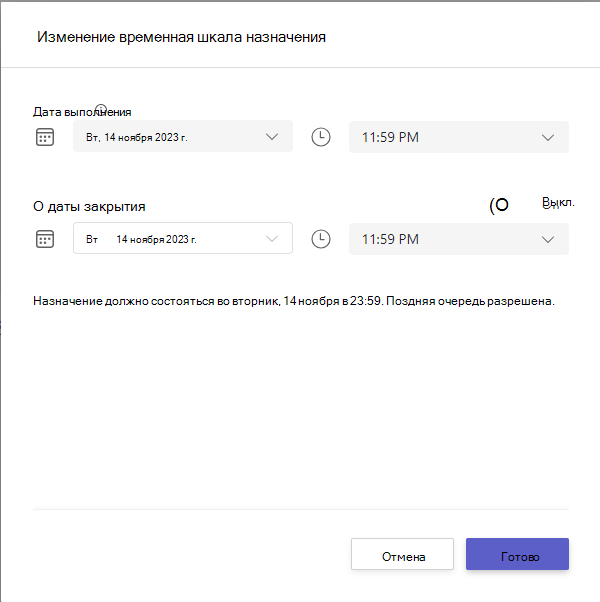The height and width of the screenshot is (602, 600).
Task: Click the due date calendar icon
Action: [x=45, y=137]
